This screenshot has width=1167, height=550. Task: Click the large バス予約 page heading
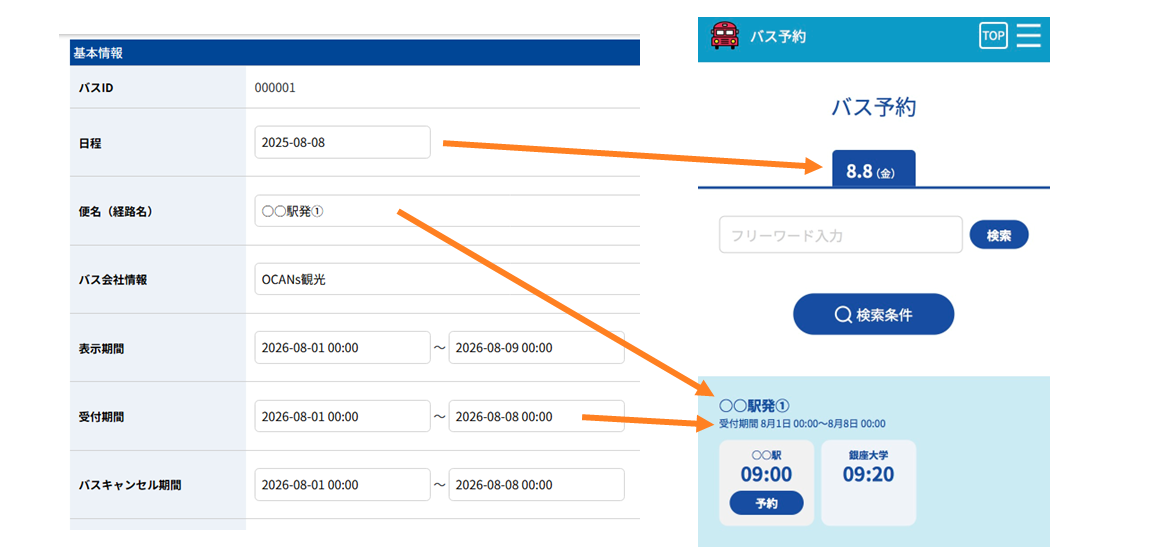(x=874, y=107)
